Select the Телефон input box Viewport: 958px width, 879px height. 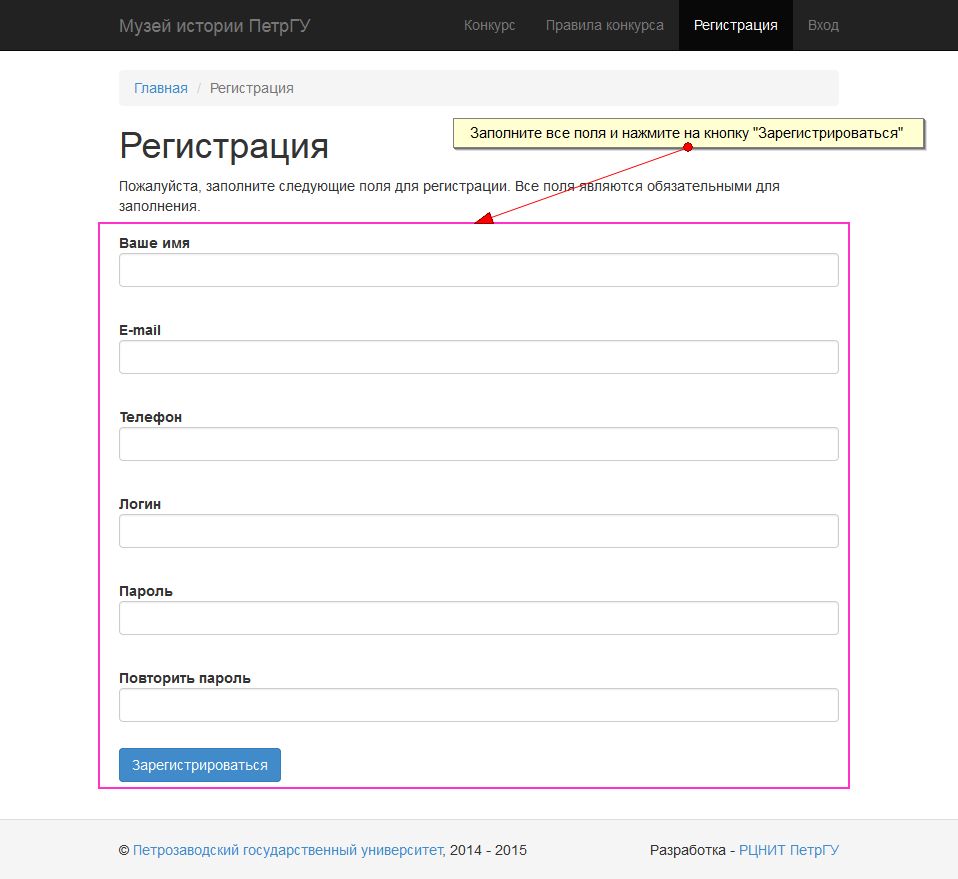coord(478,444)
